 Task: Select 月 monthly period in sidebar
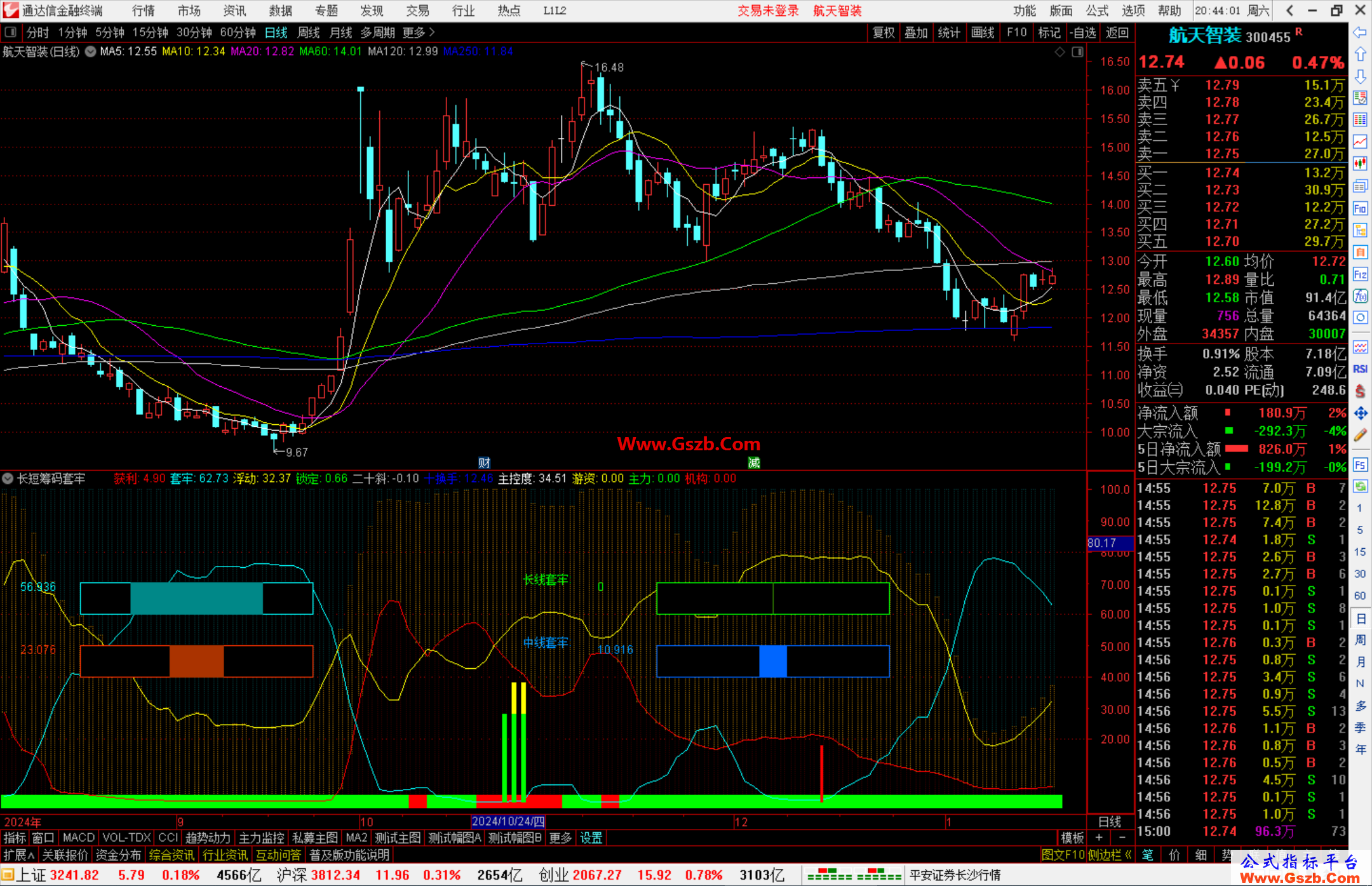pyautogui.click(x=1360, y=662)
